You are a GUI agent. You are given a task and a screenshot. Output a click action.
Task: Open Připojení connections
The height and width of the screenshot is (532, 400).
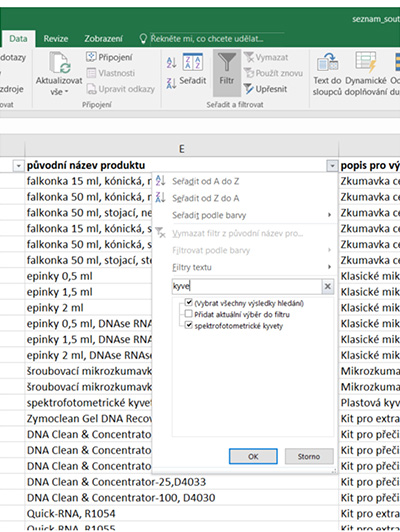tap(109, 57)
